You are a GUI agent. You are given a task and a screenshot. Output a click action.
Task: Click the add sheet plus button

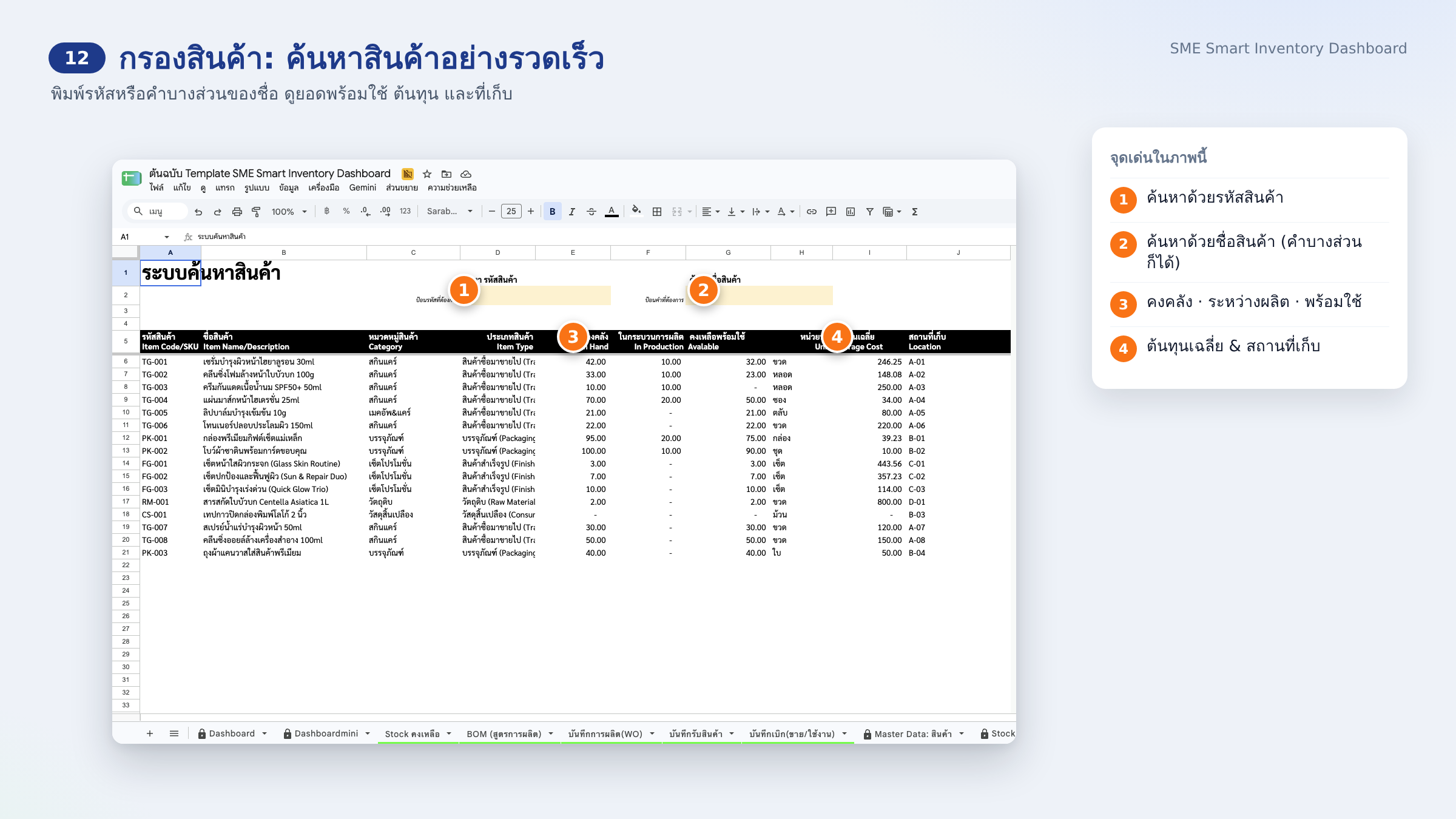tap(150, 733)
